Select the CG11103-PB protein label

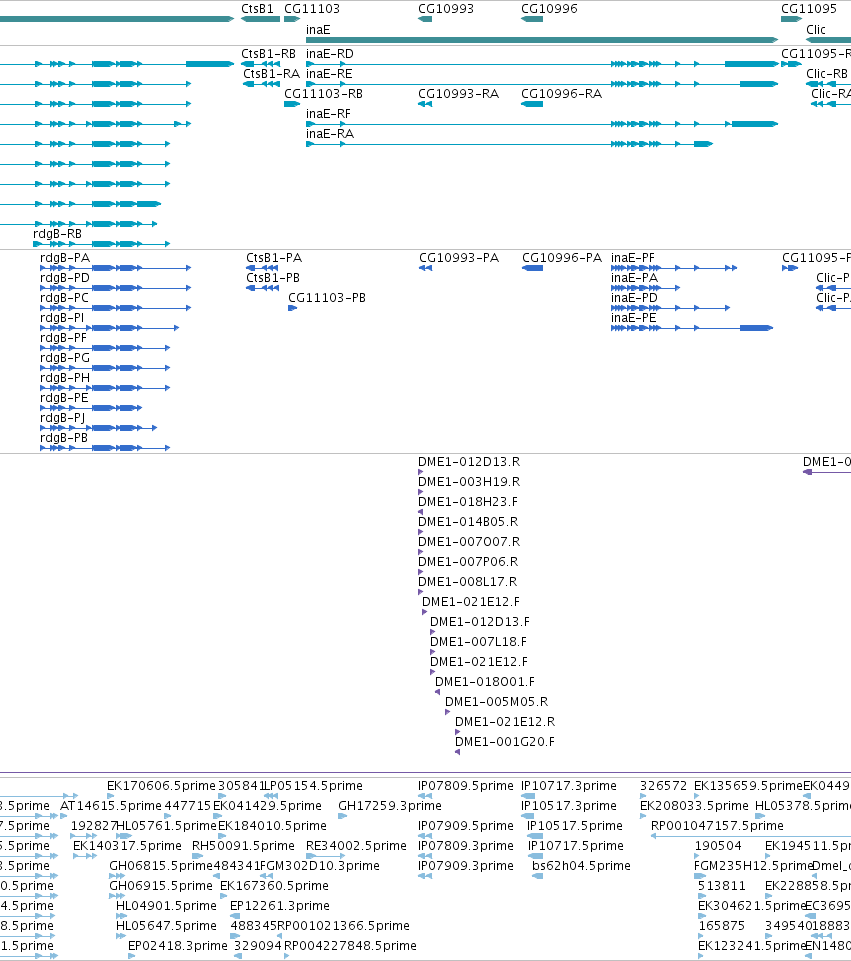[x=327, y=298]
